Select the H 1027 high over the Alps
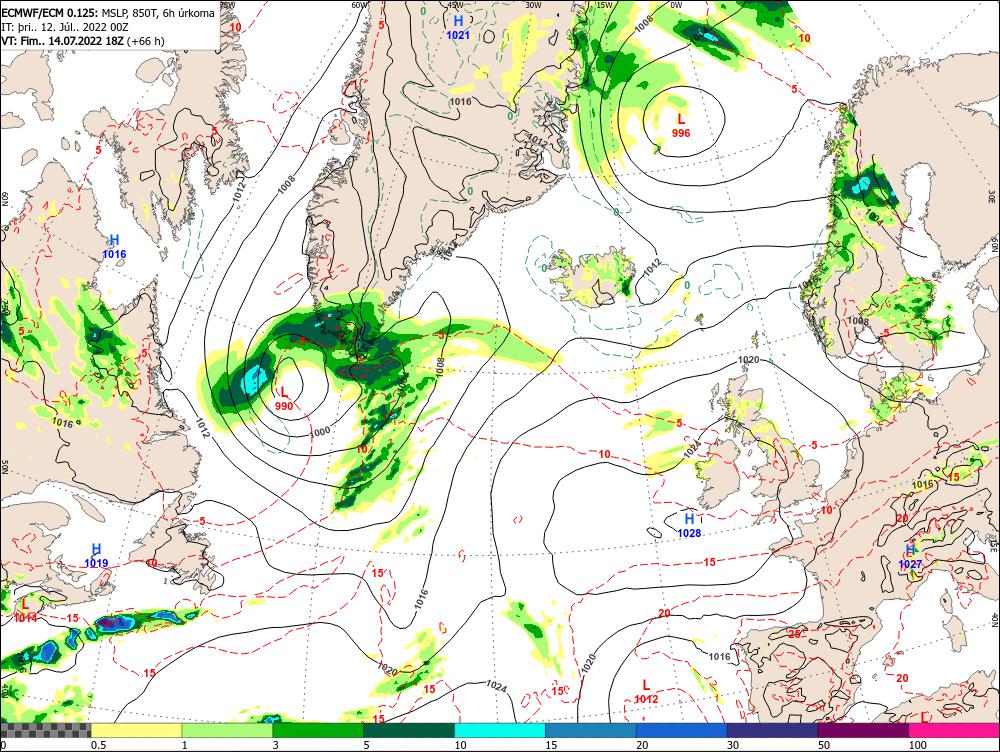The width and height of the screenshot is (1000, 752). click(910, 557)
